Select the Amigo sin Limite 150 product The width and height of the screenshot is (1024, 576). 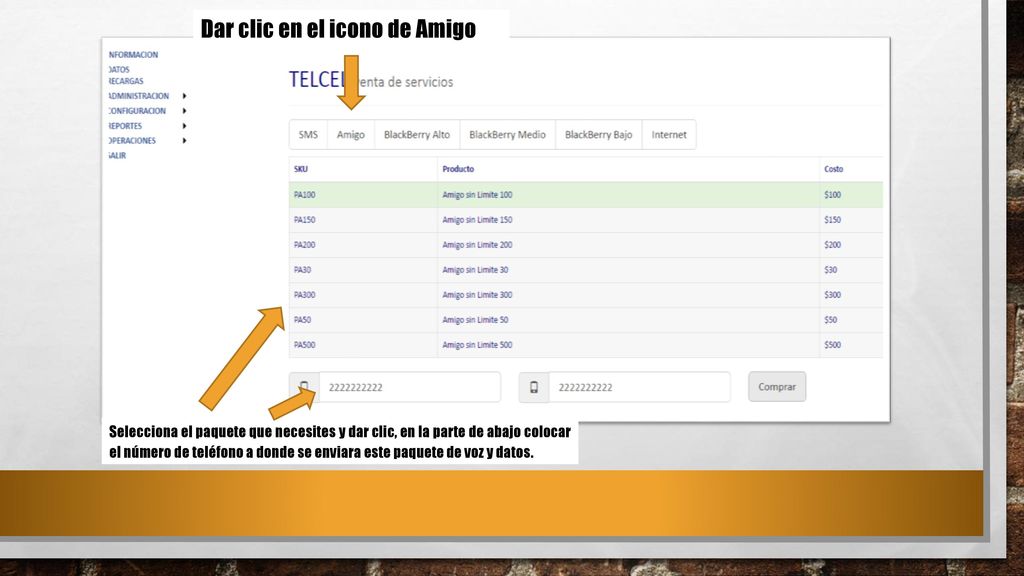[x=628, y=220]
